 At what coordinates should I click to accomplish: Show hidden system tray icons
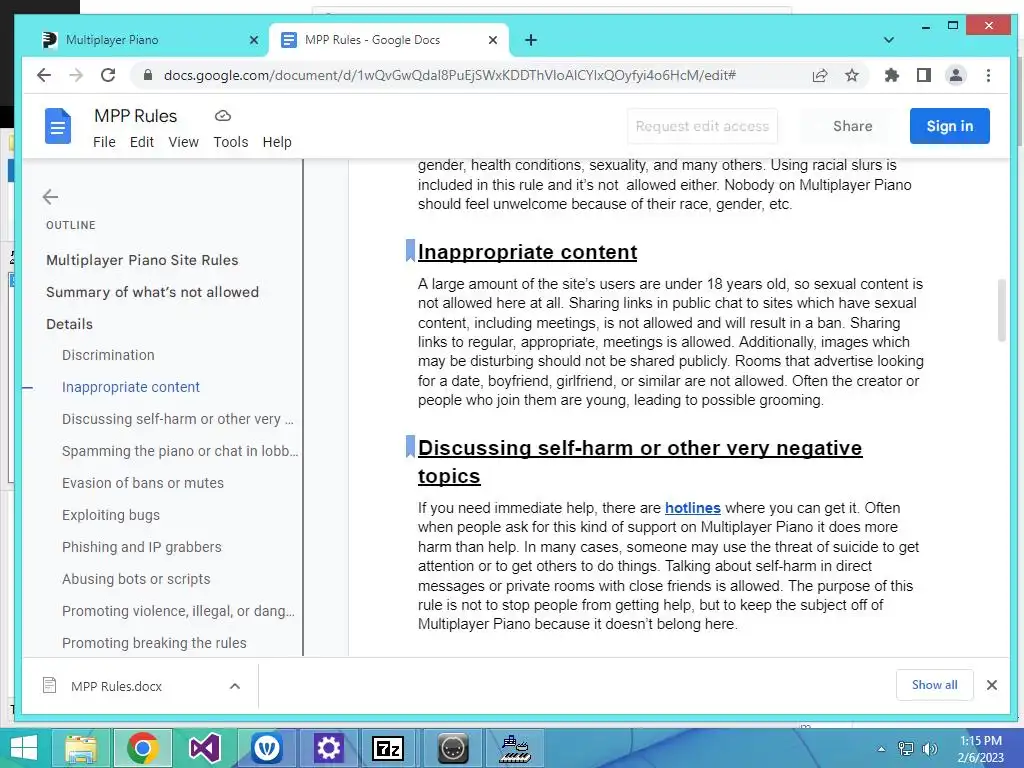click(x=882, y=749)
